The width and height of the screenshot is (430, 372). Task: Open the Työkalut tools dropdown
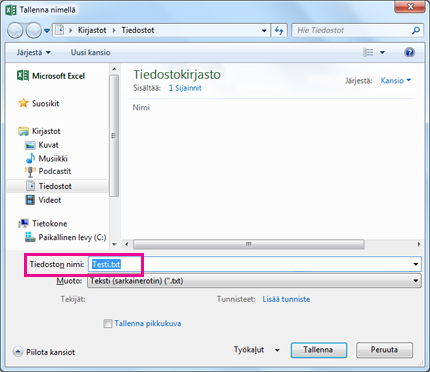coord(257,350)
